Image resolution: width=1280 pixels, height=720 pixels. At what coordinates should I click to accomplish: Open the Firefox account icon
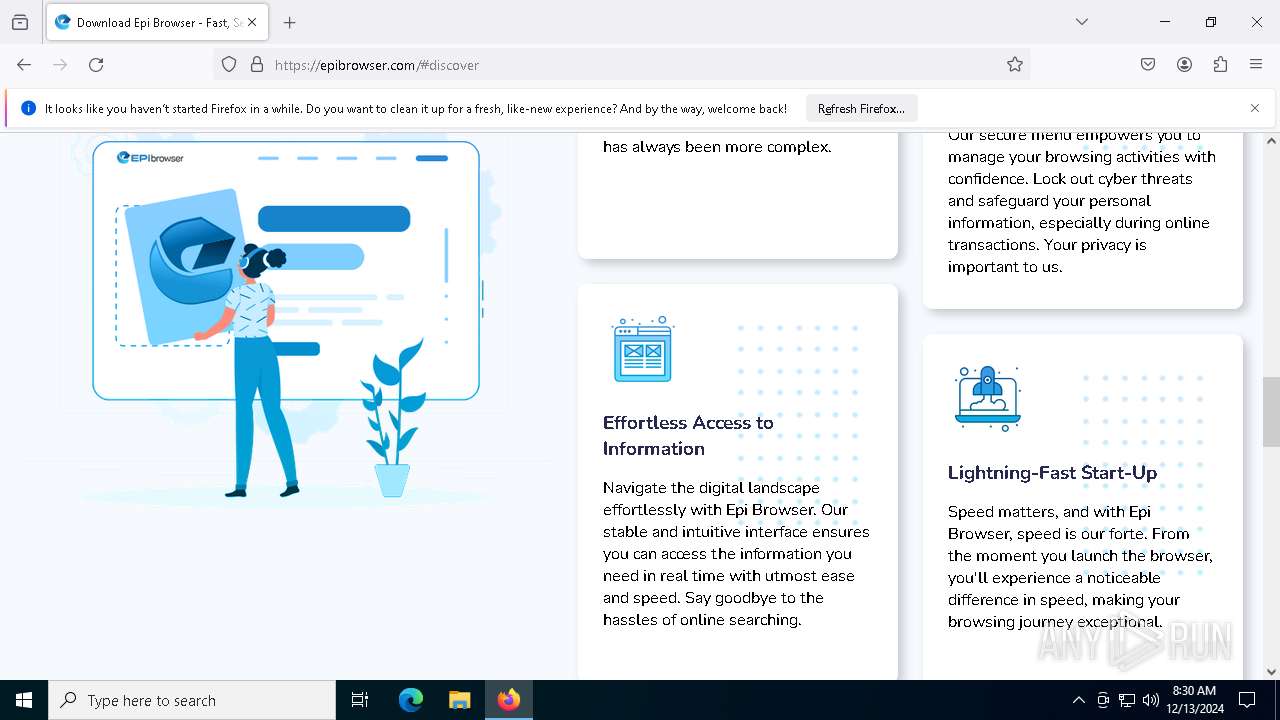[1184, 65]
